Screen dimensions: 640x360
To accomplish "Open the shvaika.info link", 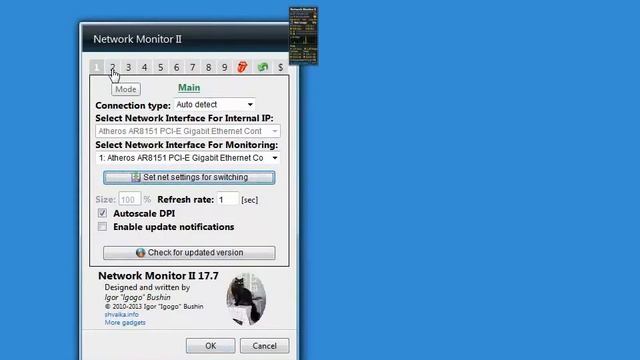I will click(121, 314).
